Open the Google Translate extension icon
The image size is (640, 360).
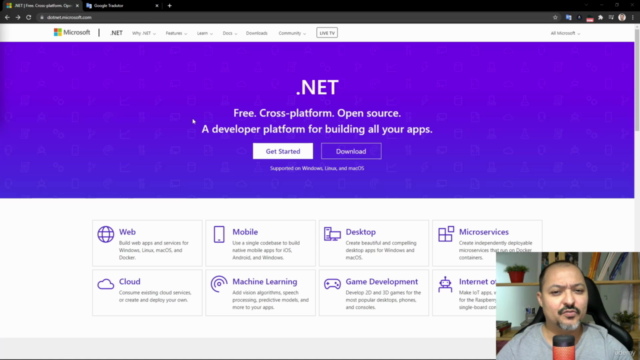(x=568, y=17)
